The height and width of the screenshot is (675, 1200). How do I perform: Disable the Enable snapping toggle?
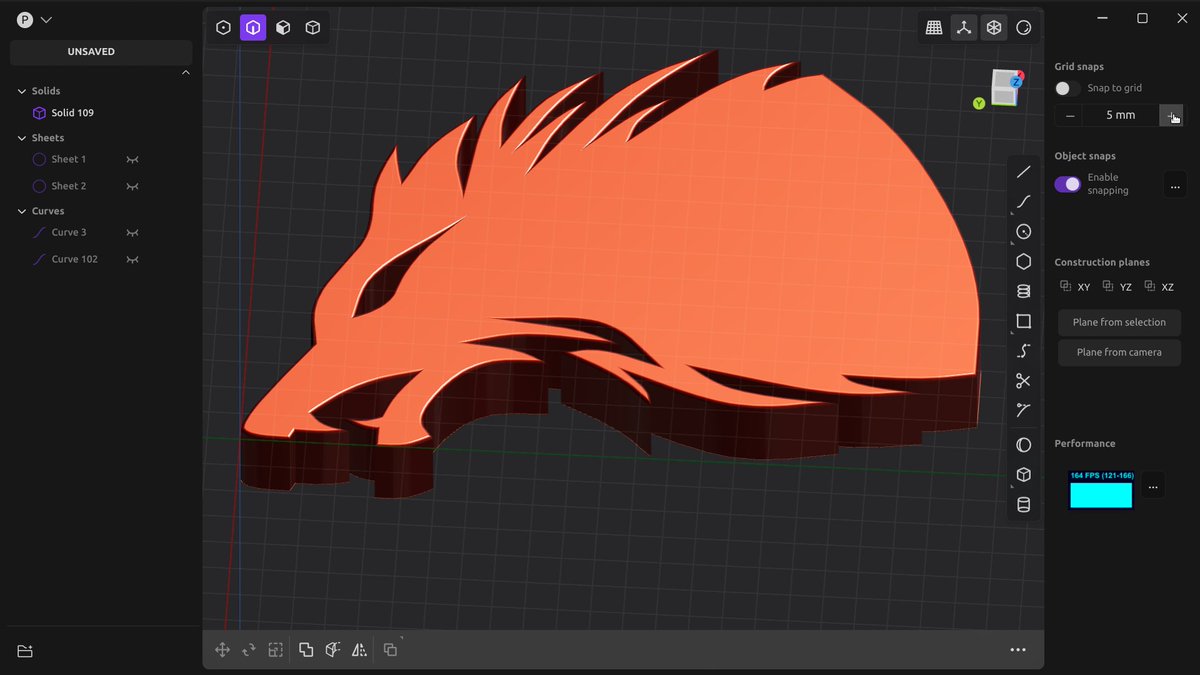coord(1066,184)
